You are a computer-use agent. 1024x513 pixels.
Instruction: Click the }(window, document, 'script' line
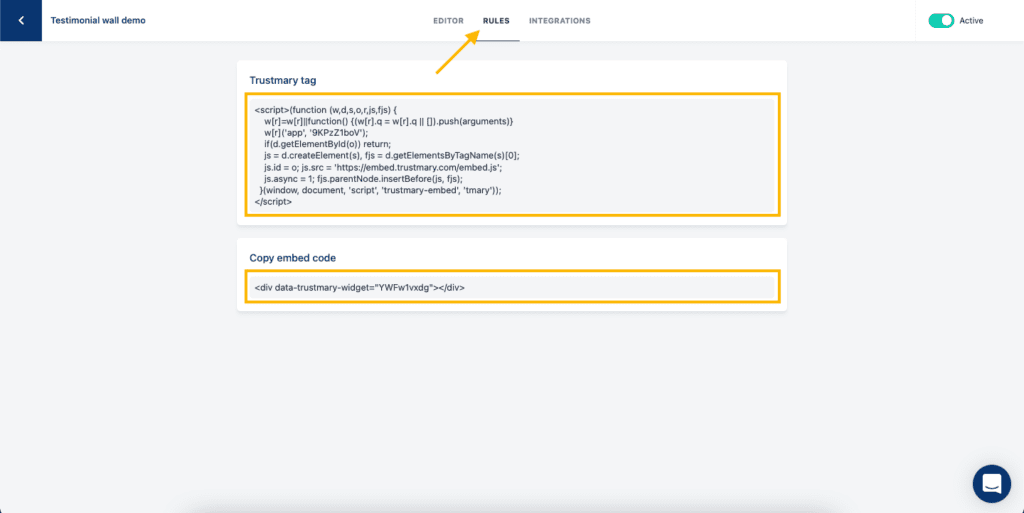381,190
